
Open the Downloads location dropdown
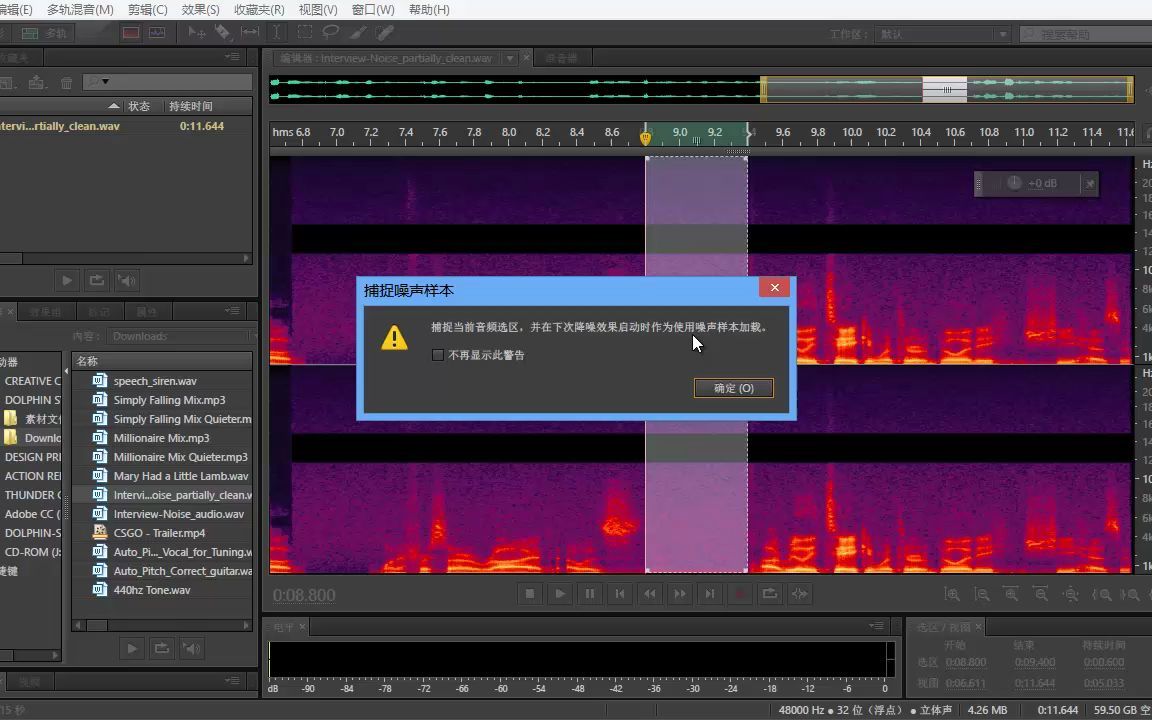[x=181, y=336]
